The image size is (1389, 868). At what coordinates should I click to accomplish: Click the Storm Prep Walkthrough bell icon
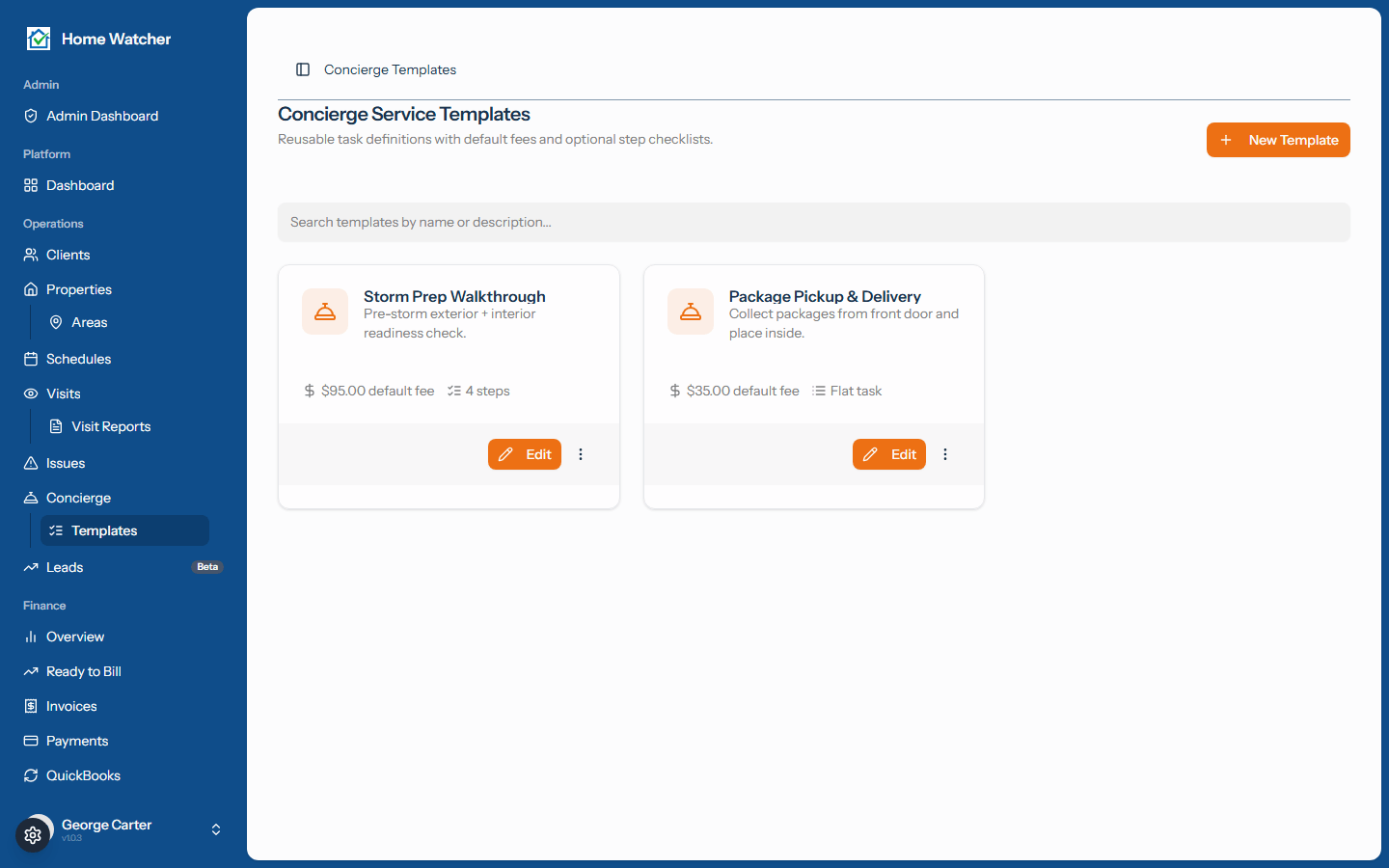click(x=325, y=312)
